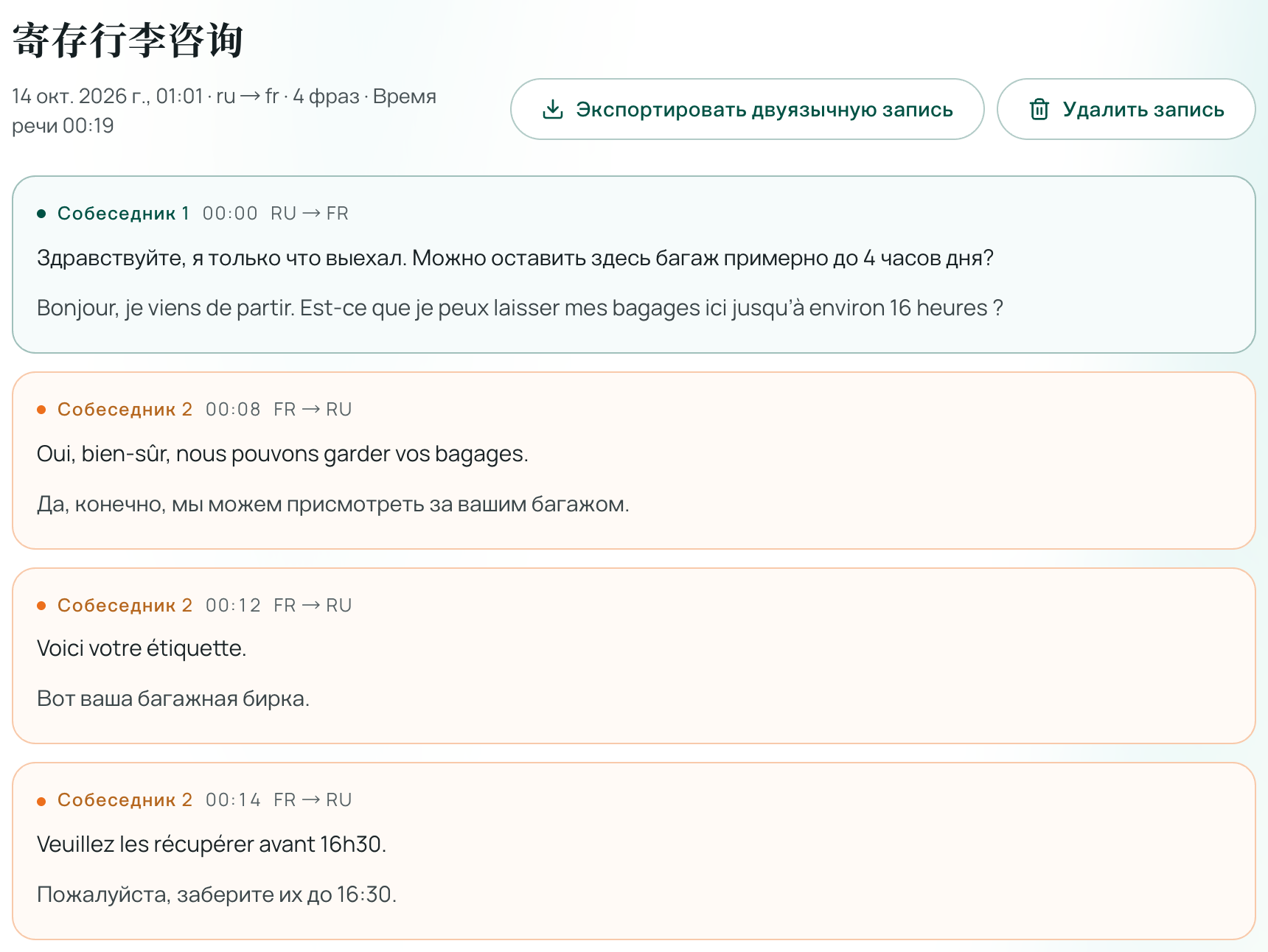Click the phrase 'Veuillez les récupérer avant 16h30.'
The height and width of the screenshot is (952, 1268).
tap(212, 844)
